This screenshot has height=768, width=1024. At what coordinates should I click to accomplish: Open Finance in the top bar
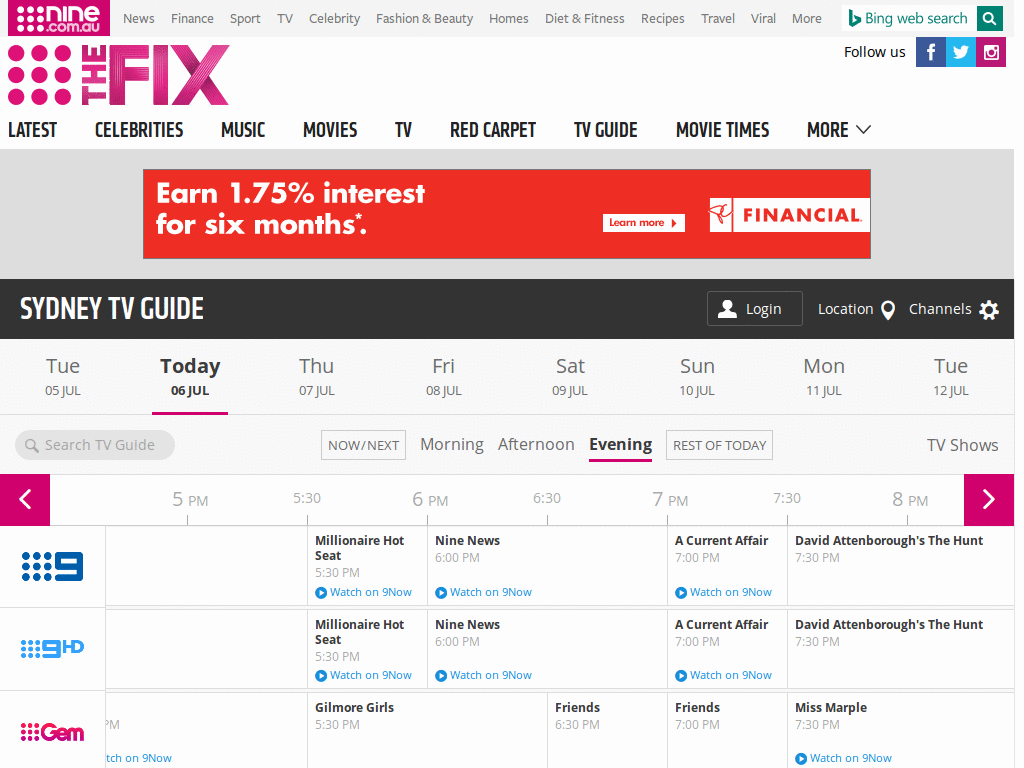point(192,18)
